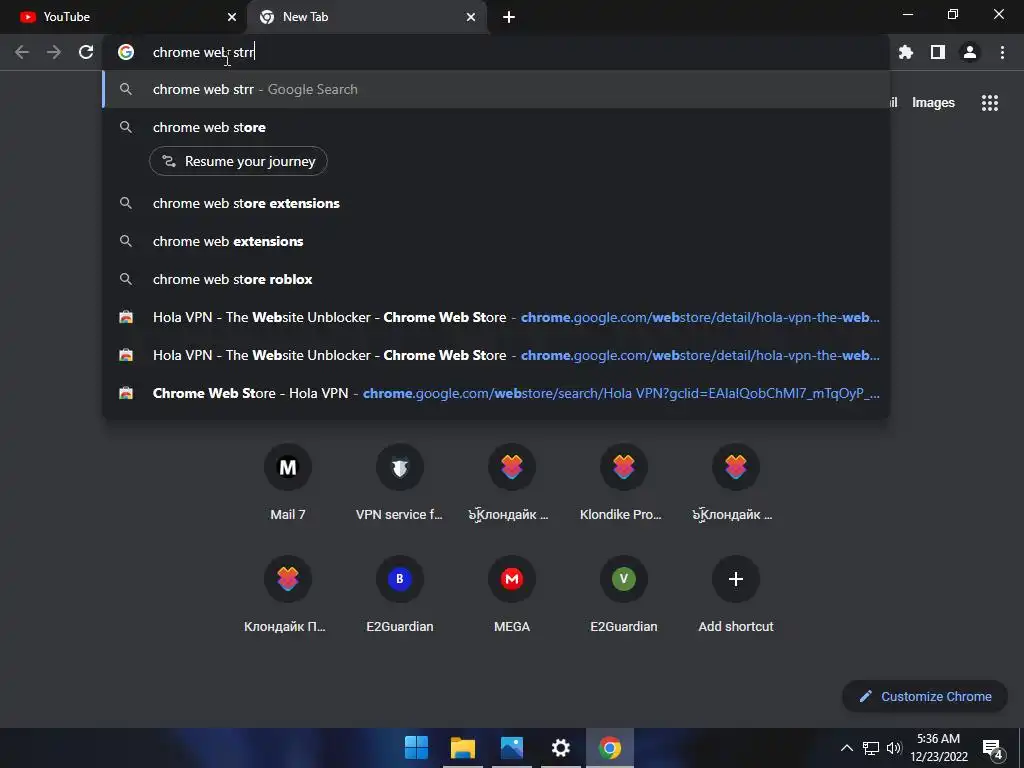Select 'chrome web store extensions' suggestion

[496, 203]
